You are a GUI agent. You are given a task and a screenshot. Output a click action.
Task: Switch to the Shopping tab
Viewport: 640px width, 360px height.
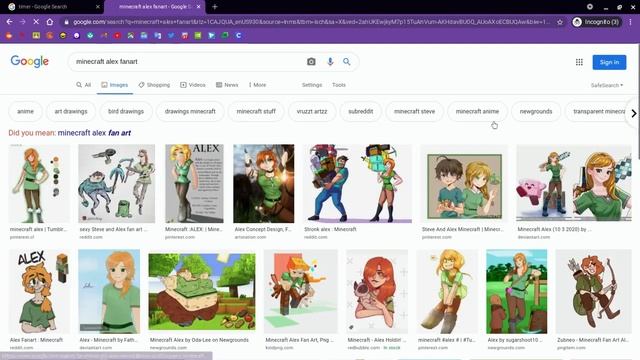tap(154, 85)
